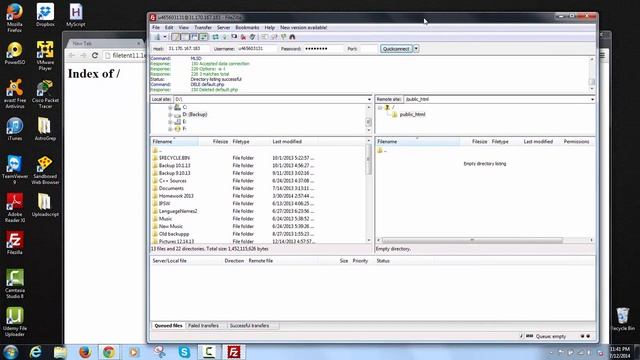
Task: Click the Disconnect from server icon
Action: (x=243, y=37)
